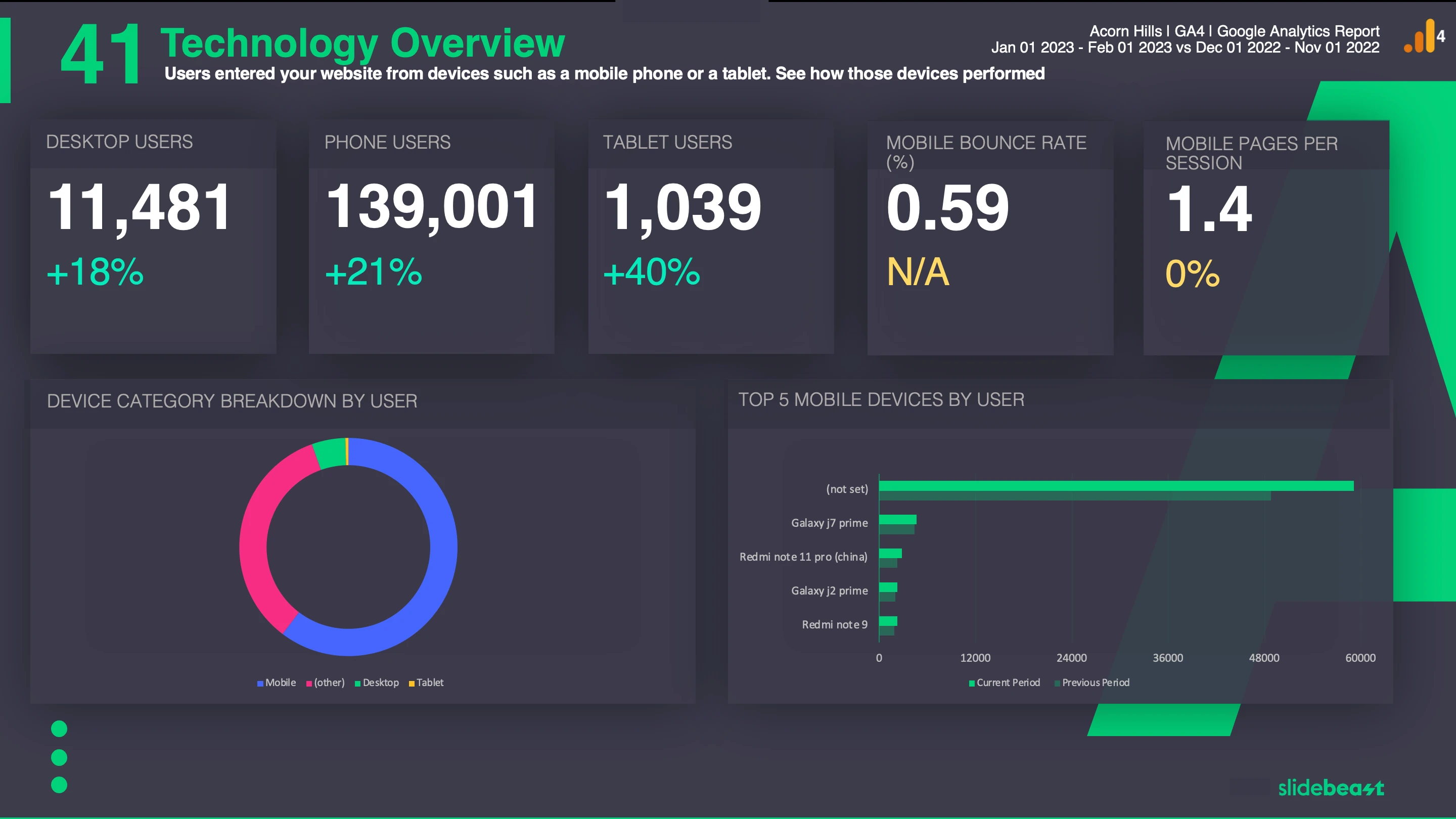The height and width of the screenshot is (819, 1456).
Task: Click the DESKTOP USERS card heading
Action: [119, 142]
